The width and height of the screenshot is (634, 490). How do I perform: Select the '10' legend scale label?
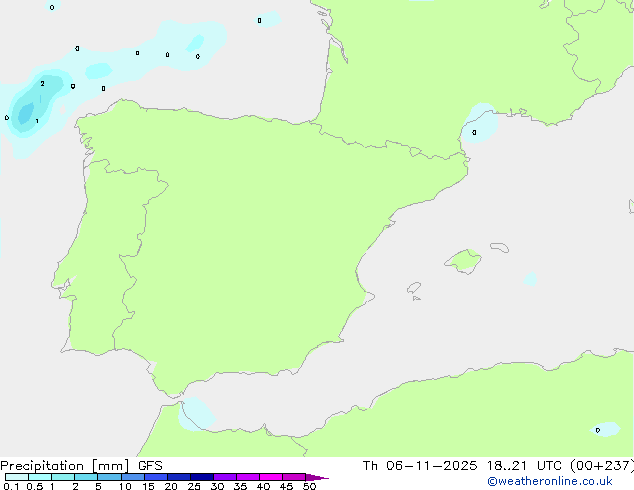[x=125, y=486]
